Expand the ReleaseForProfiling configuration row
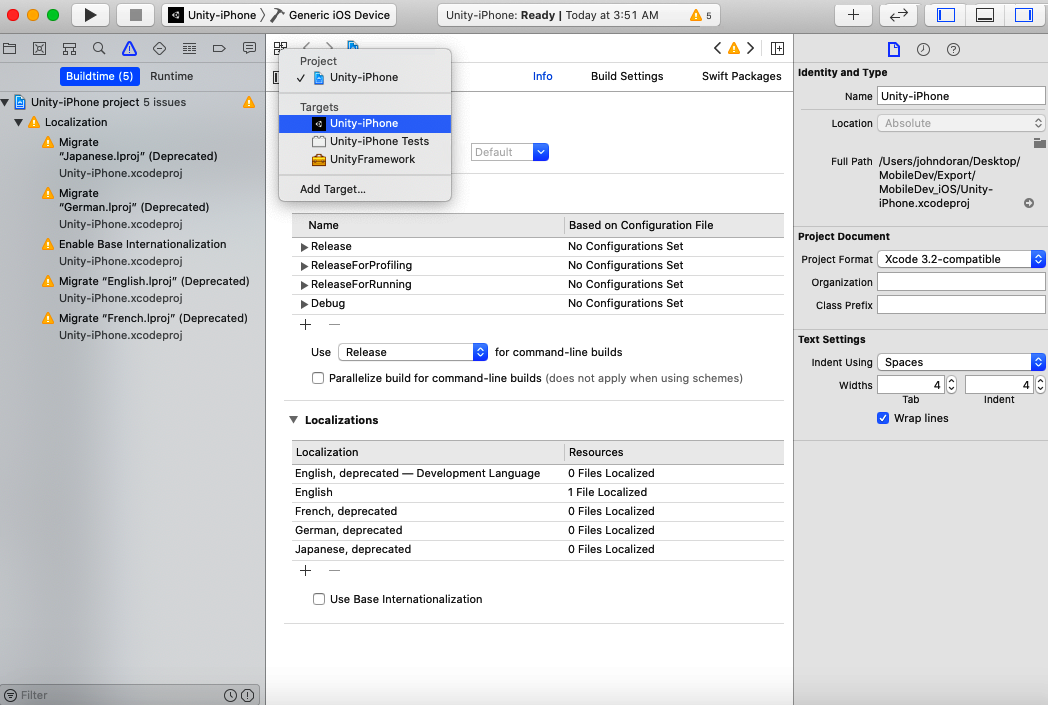 click(304, 266)
